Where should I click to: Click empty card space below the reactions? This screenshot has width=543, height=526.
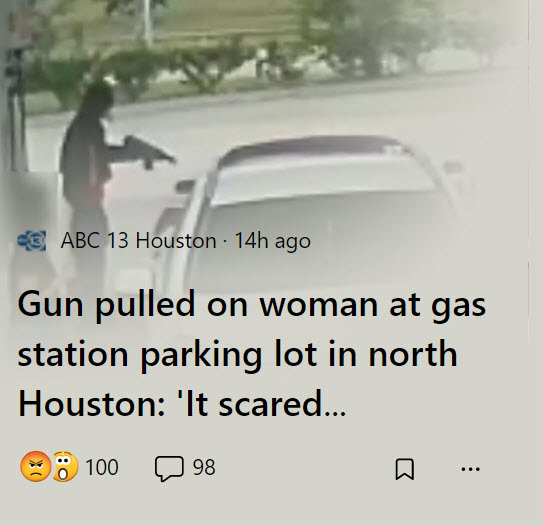(263, 506)
